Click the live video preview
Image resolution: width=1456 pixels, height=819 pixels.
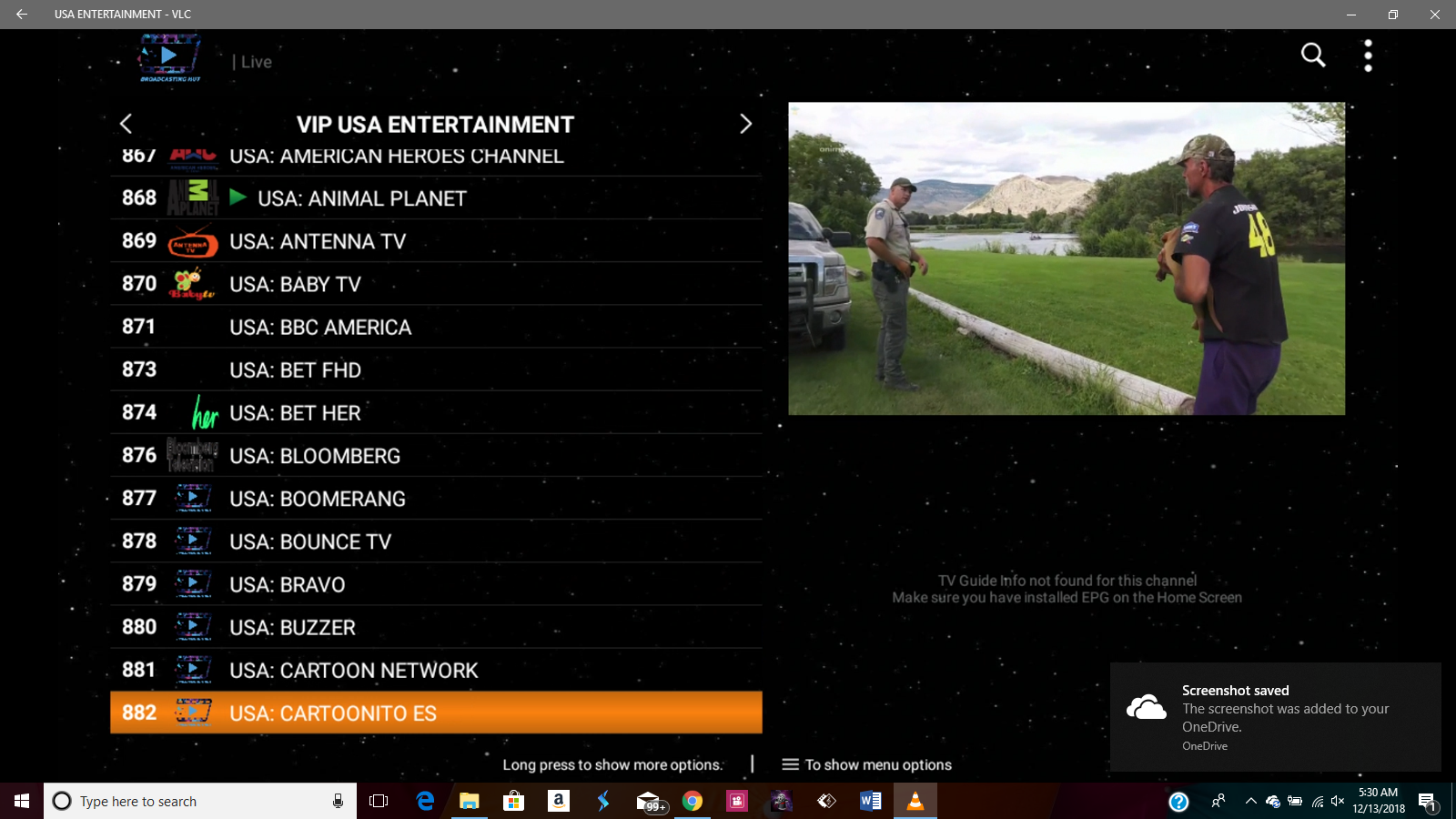1067,258
